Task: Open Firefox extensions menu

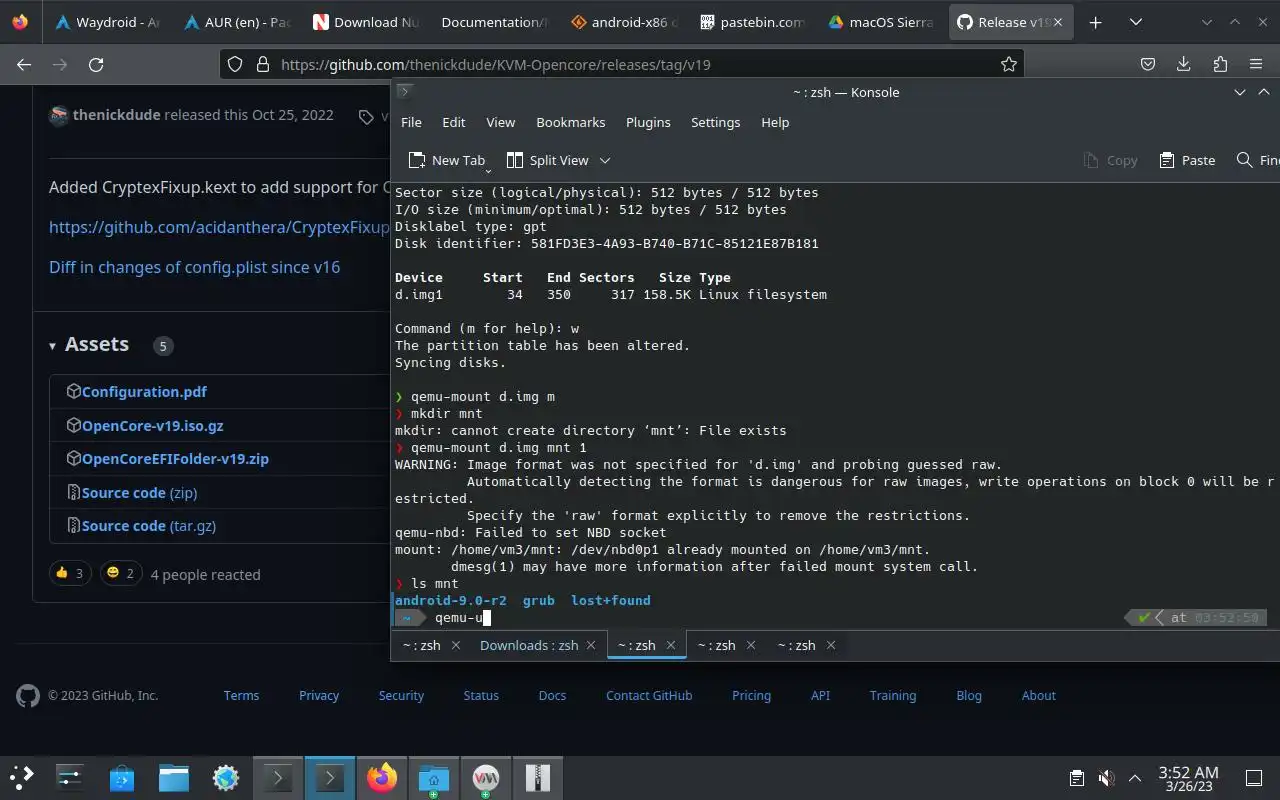Action: 1220,64
